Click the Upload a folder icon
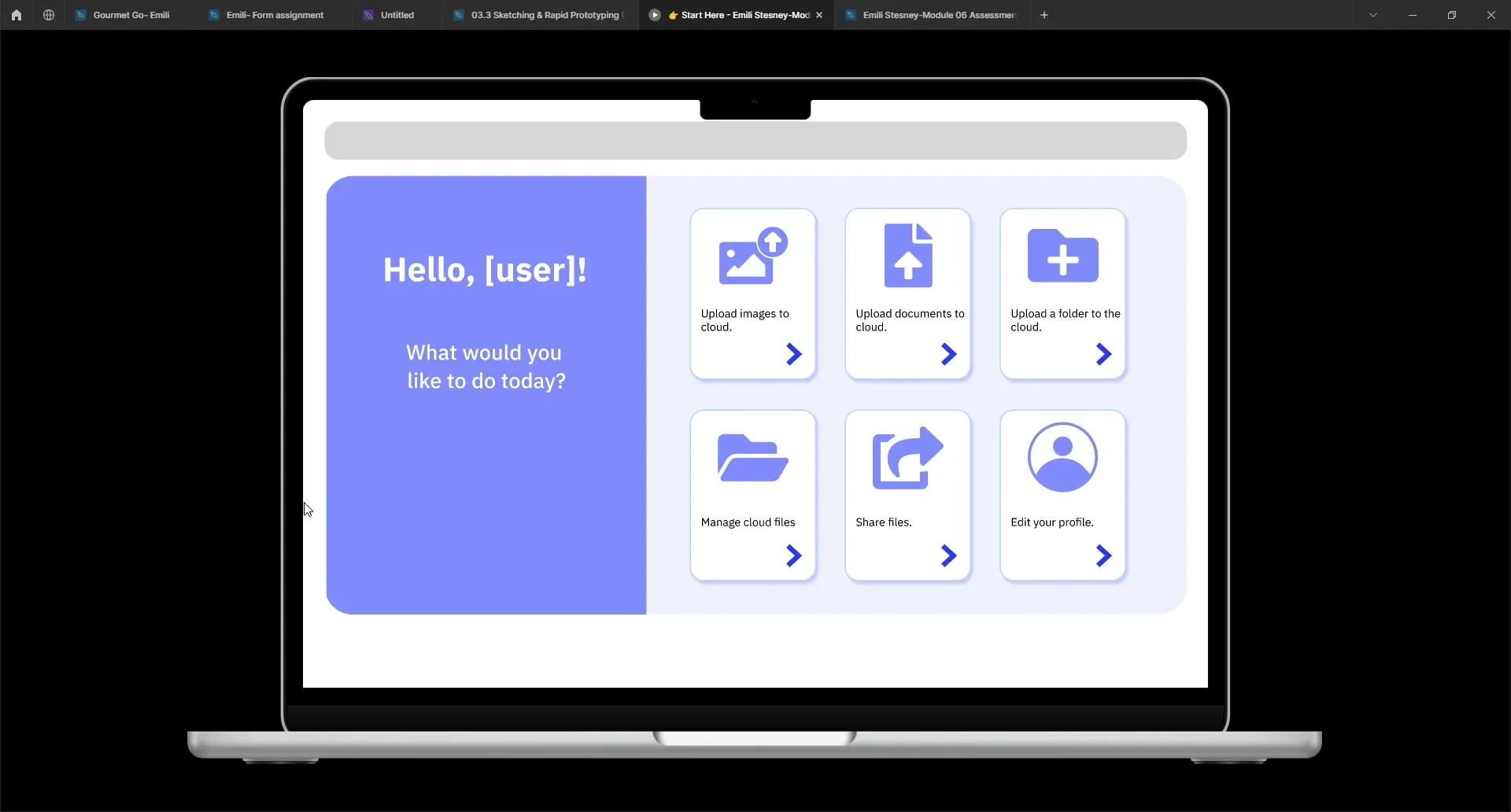 click(1062, 256)
